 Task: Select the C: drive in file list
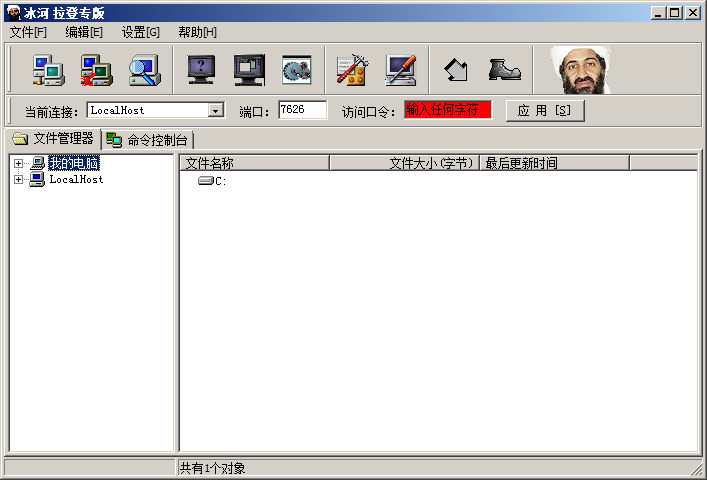click(213, 181)
